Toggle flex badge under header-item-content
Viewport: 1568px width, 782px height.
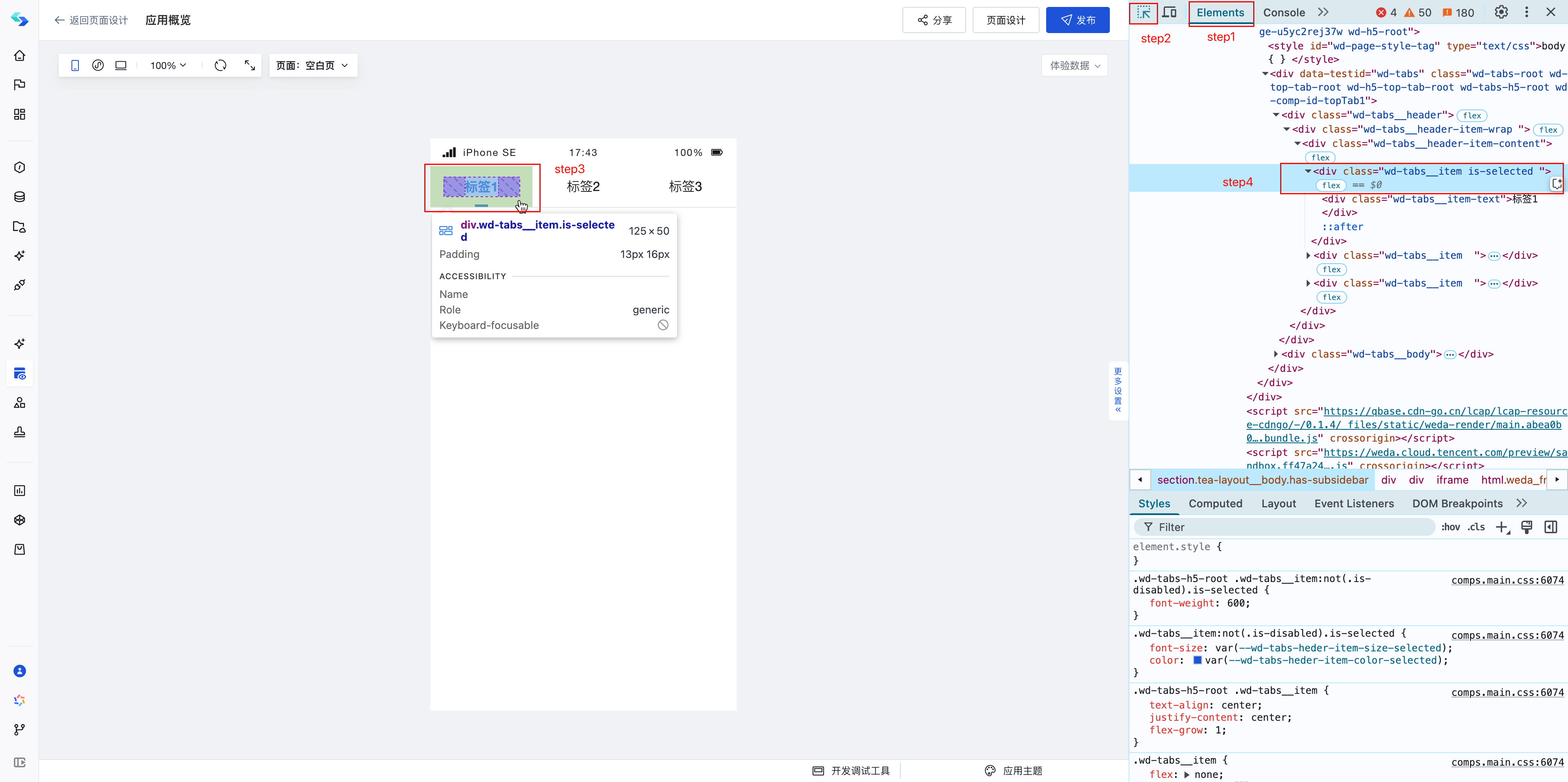[1320, 158]
